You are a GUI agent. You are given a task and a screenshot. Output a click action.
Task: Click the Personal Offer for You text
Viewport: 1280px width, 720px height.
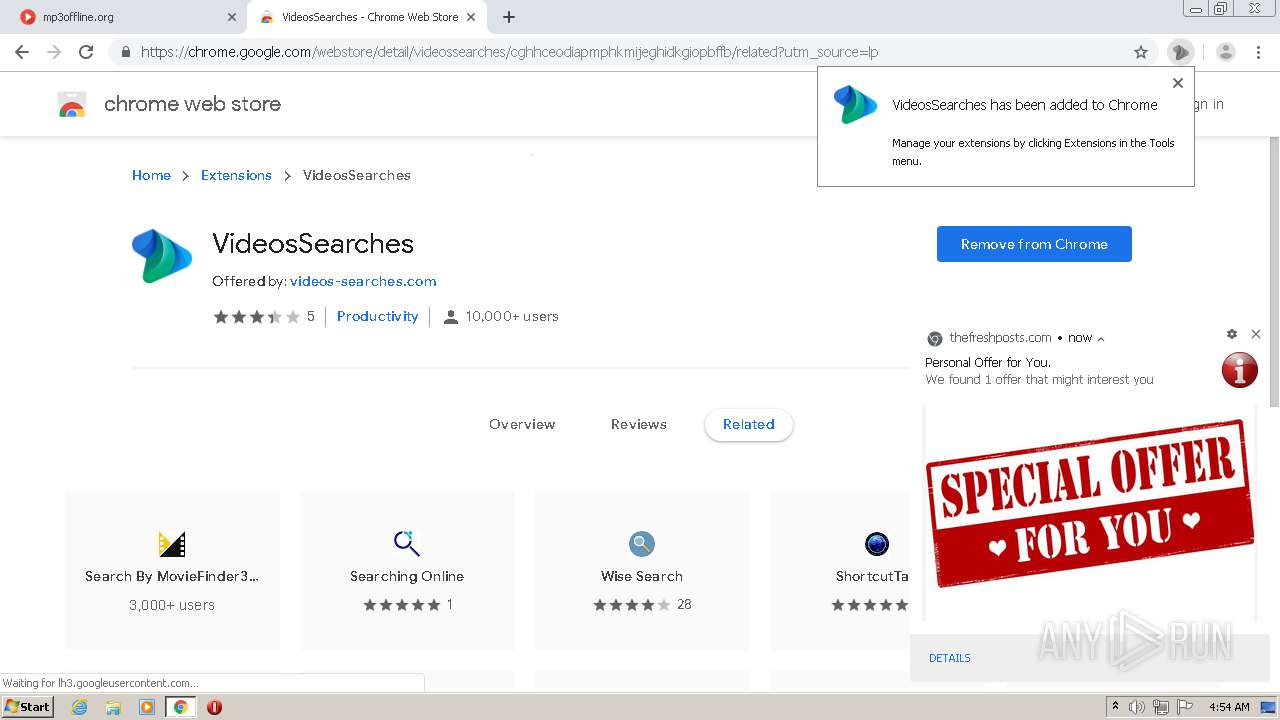coord(988,362)
